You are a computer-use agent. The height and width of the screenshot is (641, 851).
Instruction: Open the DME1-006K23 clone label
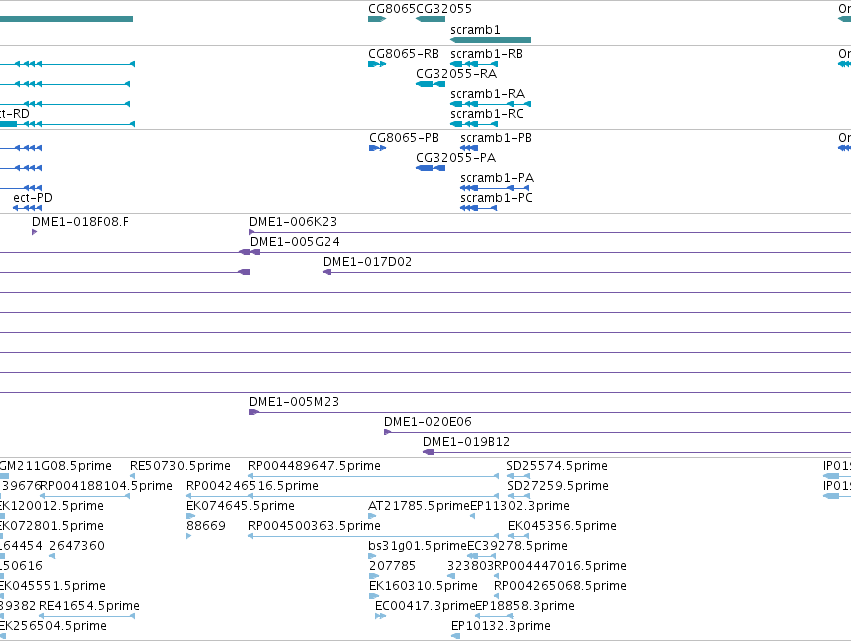[293, 222]
